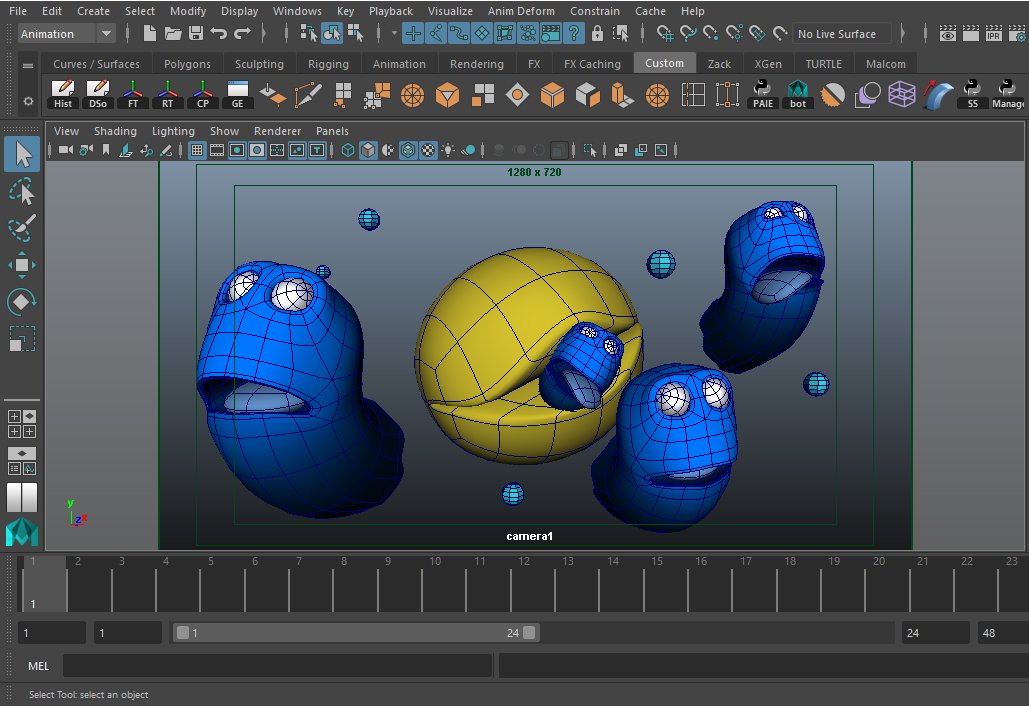This screenshot has width=1029, height=706.
Task: Choose the Move tool in toolbox
Action: [x=22, y=265]
